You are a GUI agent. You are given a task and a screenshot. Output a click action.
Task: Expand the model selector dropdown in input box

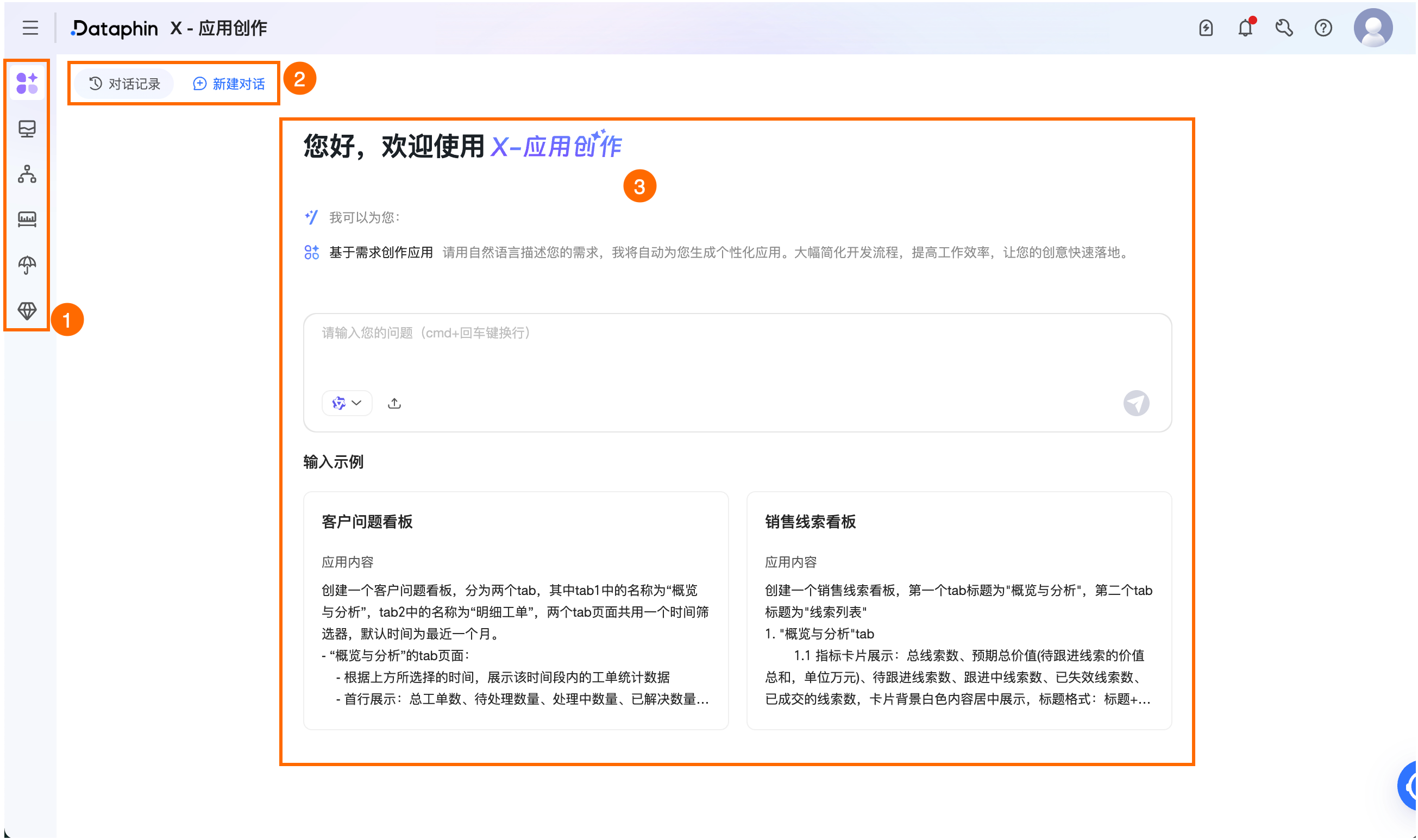click(x=347, y=403)
